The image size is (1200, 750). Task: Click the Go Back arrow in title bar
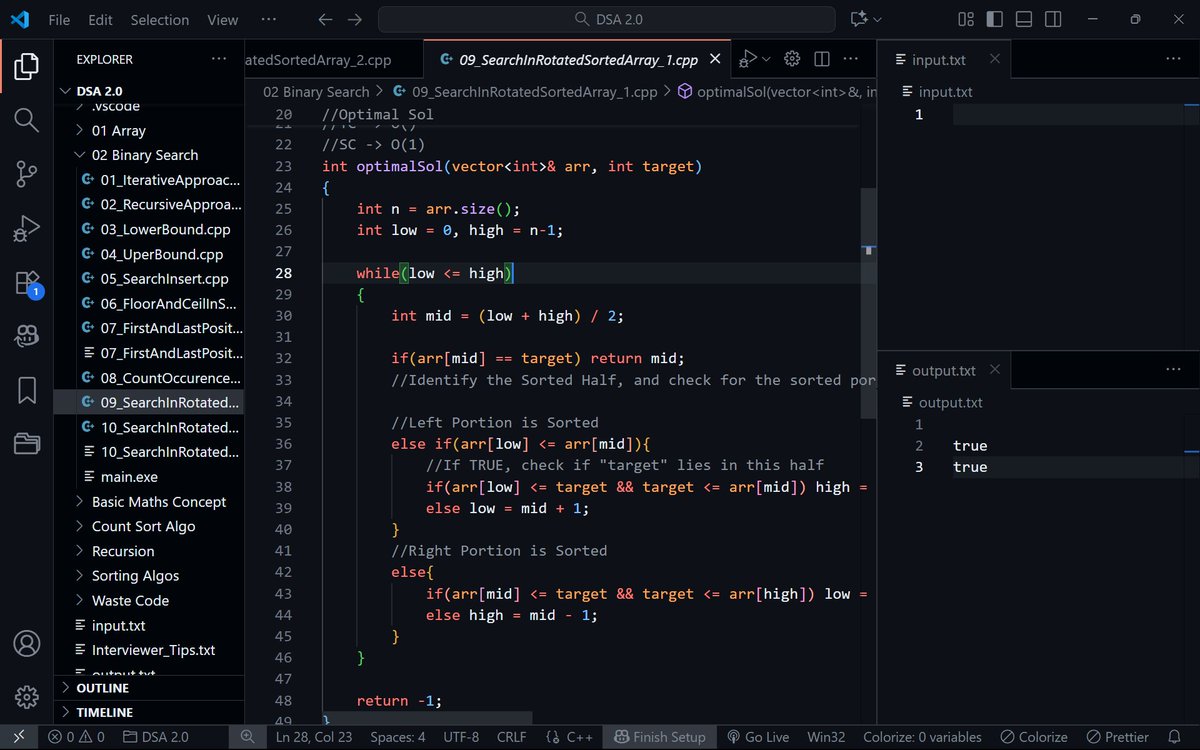point(324,19)
